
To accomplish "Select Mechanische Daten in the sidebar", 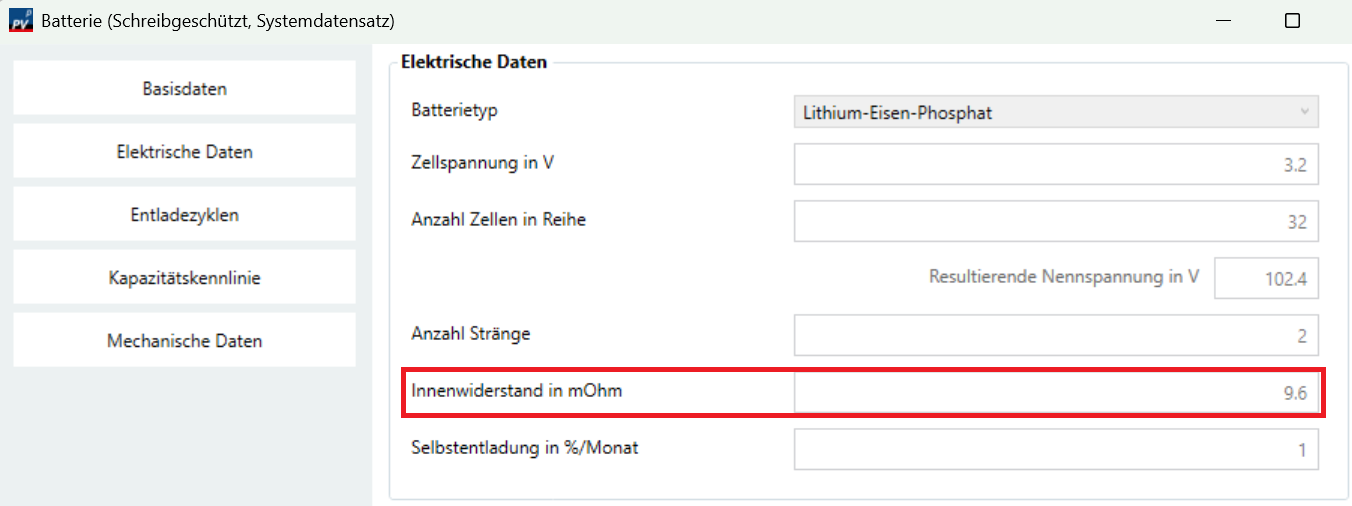I will pos(184,341).
